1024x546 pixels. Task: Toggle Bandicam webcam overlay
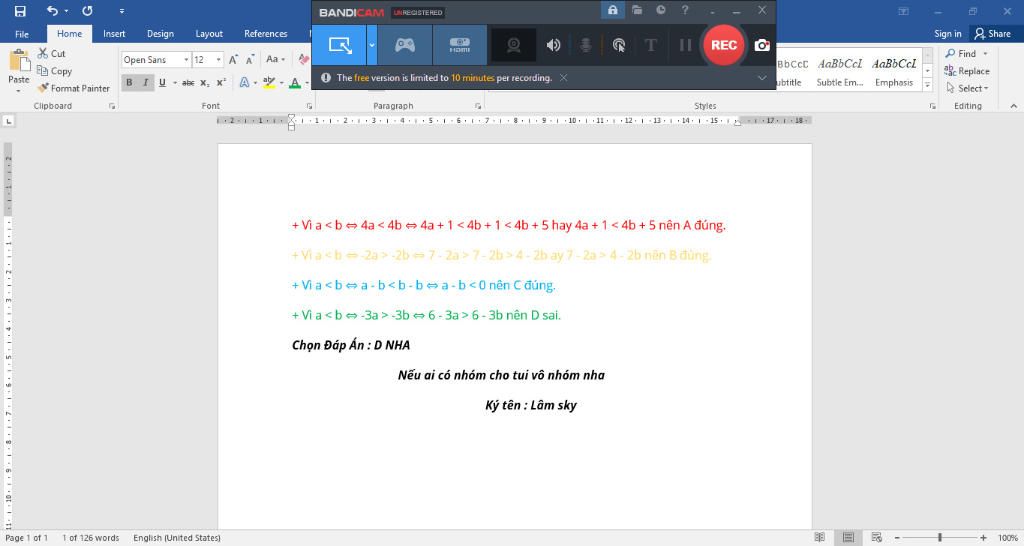(x=513, y=45)
